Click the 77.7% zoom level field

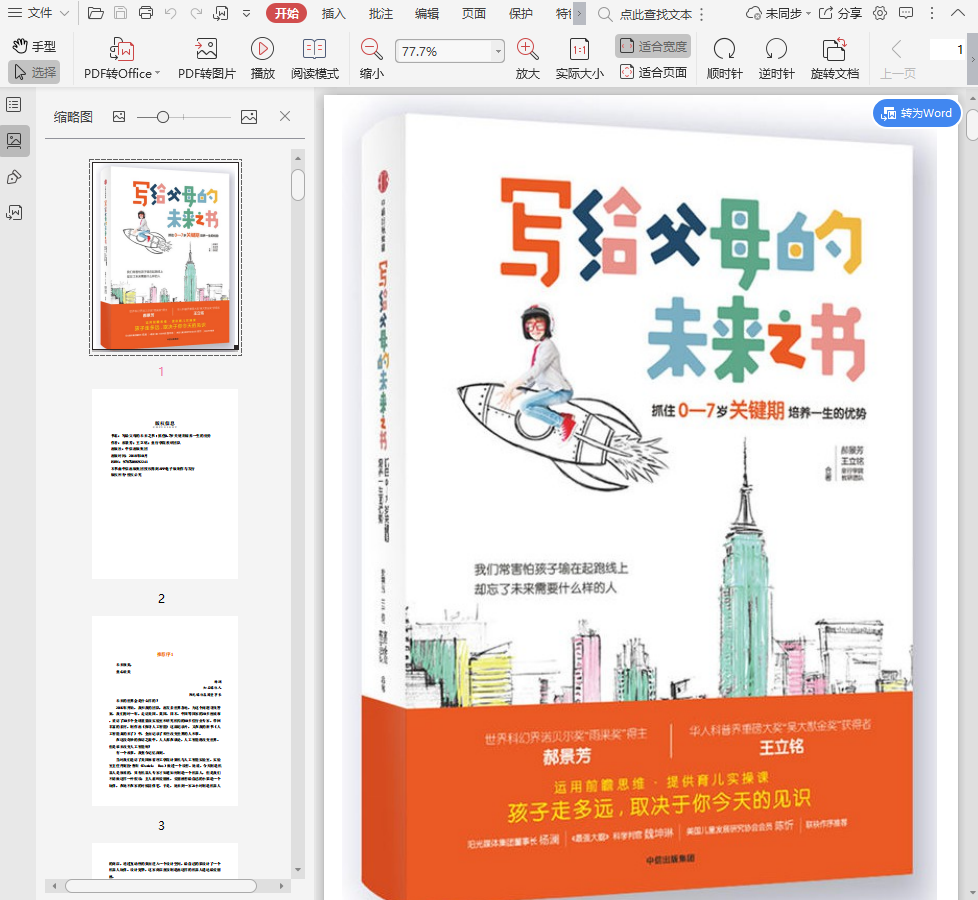click(x=443, y=51)
